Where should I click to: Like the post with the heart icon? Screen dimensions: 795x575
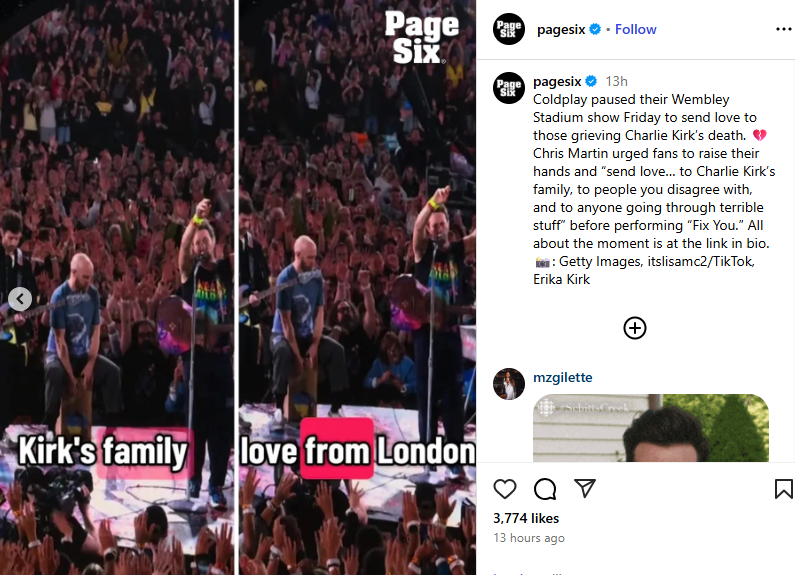(x=504, y=489)
